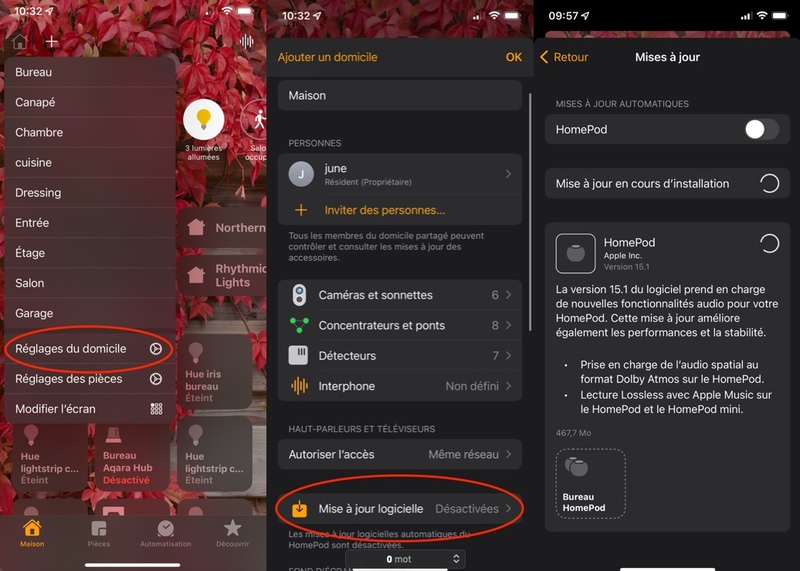Switch to the Automatisation tab
Viewport: 800px width, 571px height.
click(165, 534)
